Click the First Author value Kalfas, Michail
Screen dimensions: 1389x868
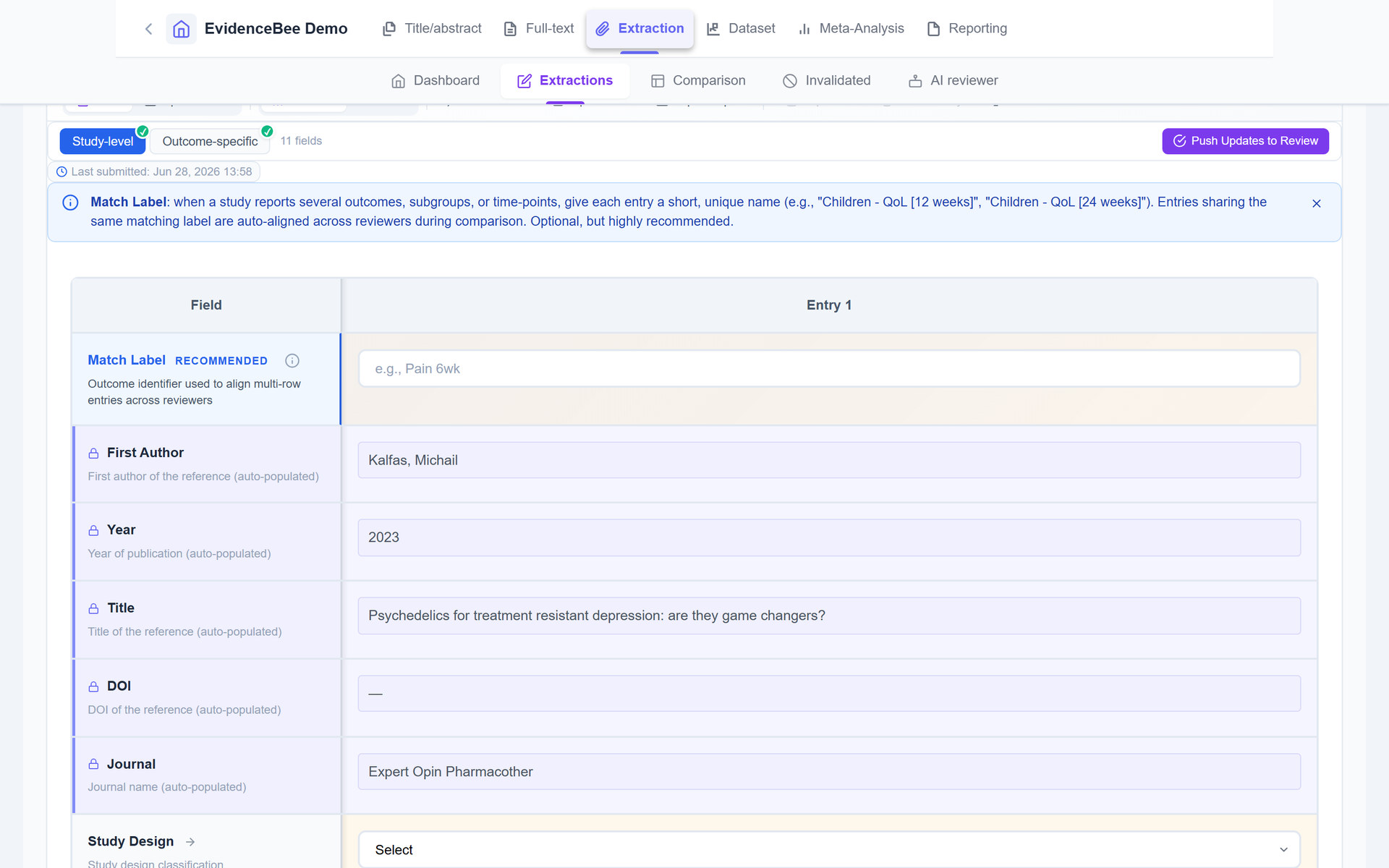point(829,460)
